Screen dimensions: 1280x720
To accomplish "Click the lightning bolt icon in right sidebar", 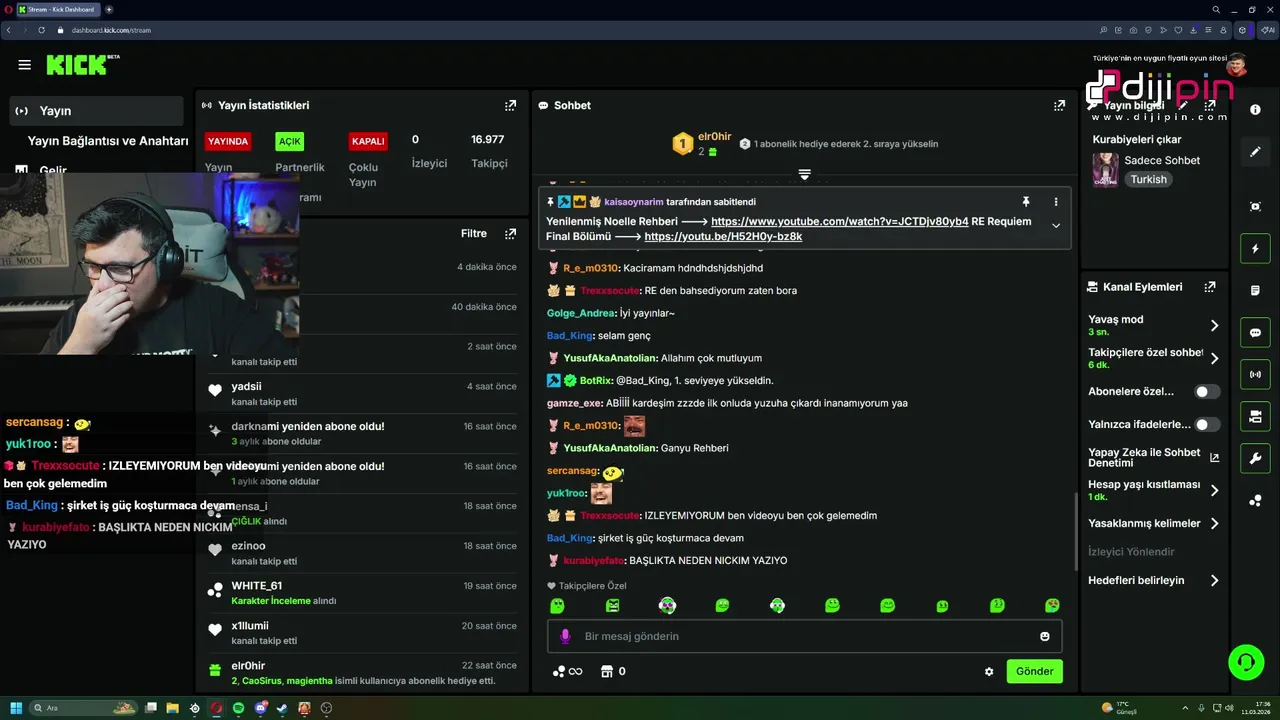I will point(1255,249).
